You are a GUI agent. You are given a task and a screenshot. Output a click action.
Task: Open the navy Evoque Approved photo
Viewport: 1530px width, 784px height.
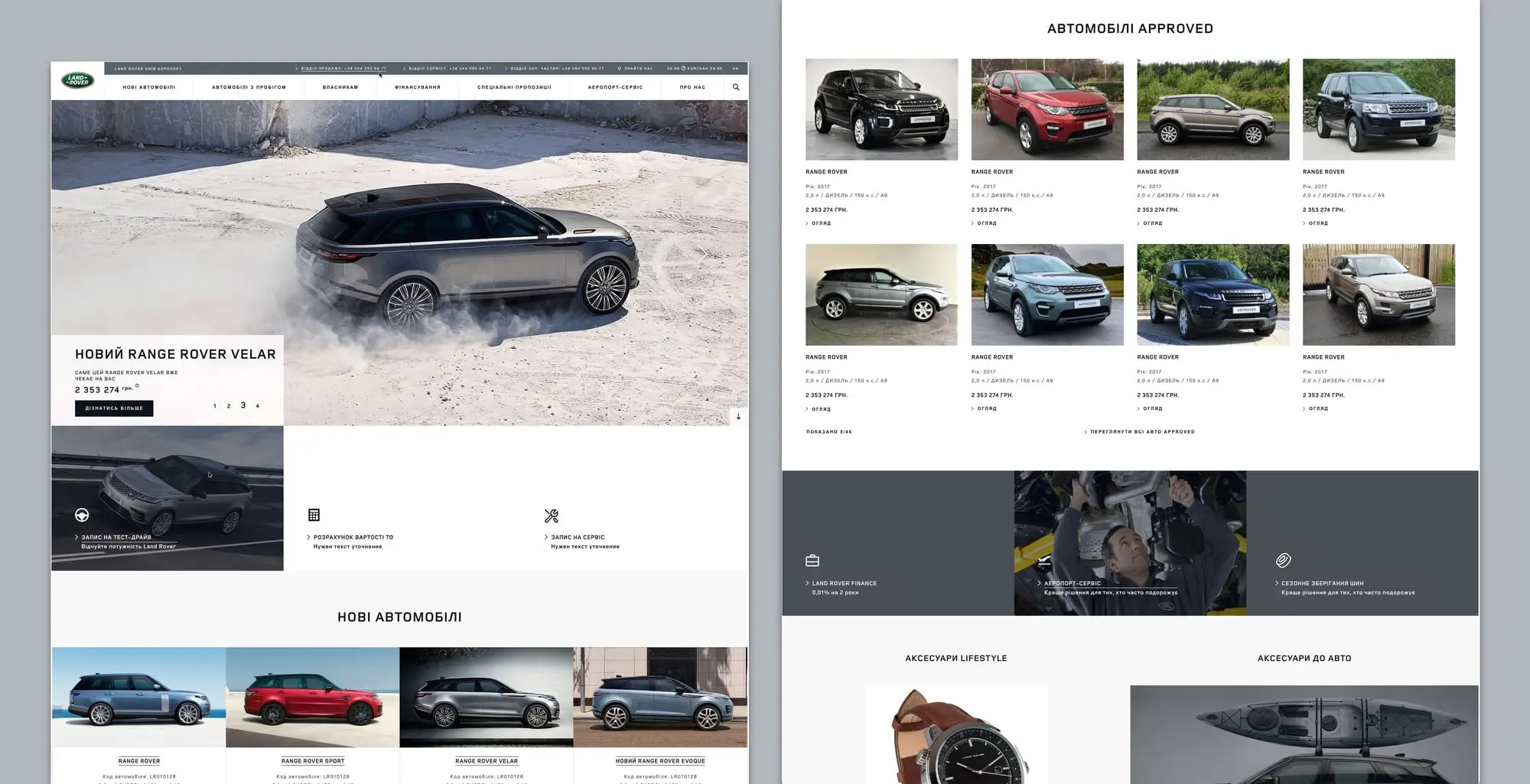coord(1213,294)
